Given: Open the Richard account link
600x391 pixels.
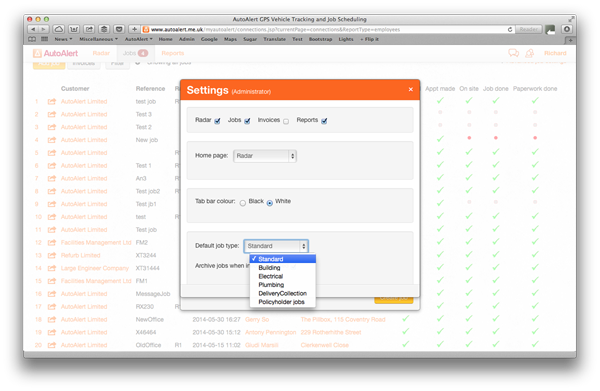Looking at the screenshot, I should (x=555, y=53).
